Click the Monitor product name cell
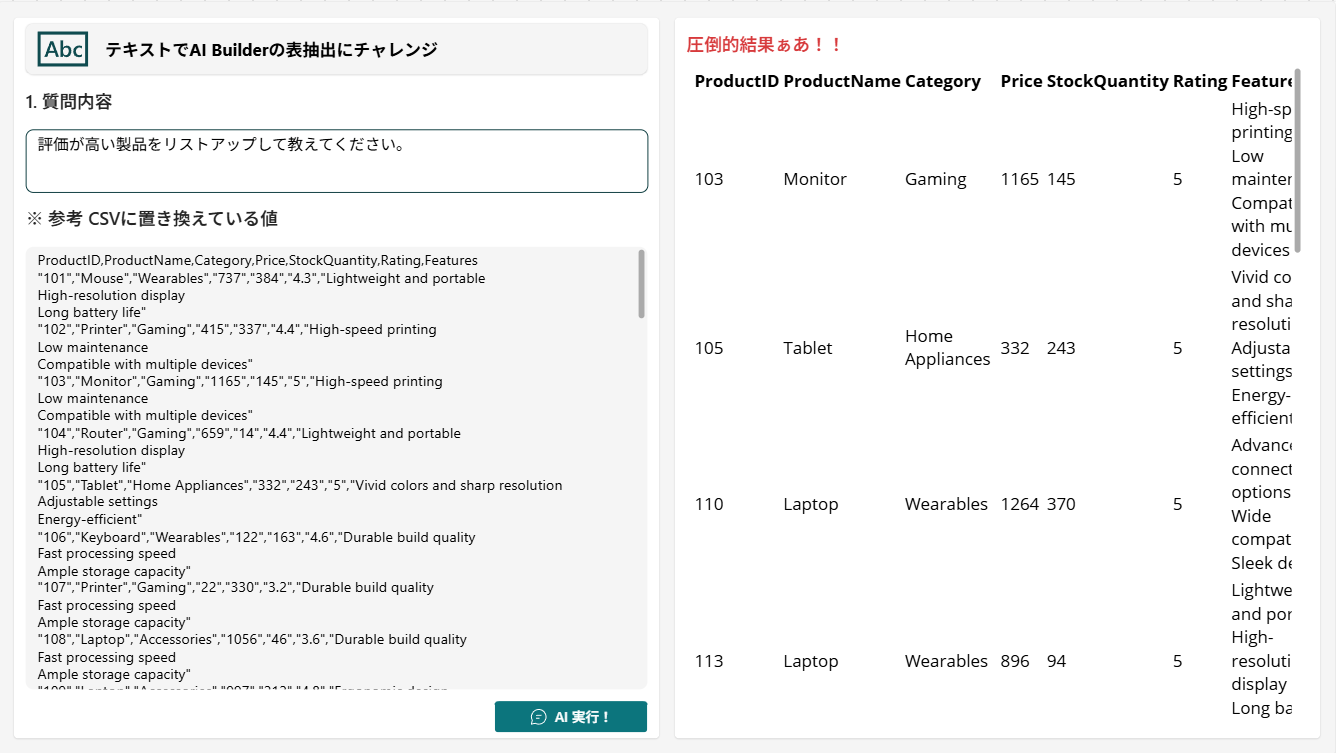 pyautogui.click(x=815, y=179)
